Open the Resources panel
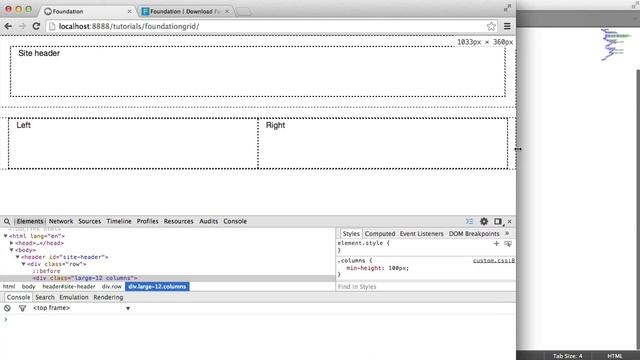Viewport: 640px width, 360px height. tap(178, 221)
